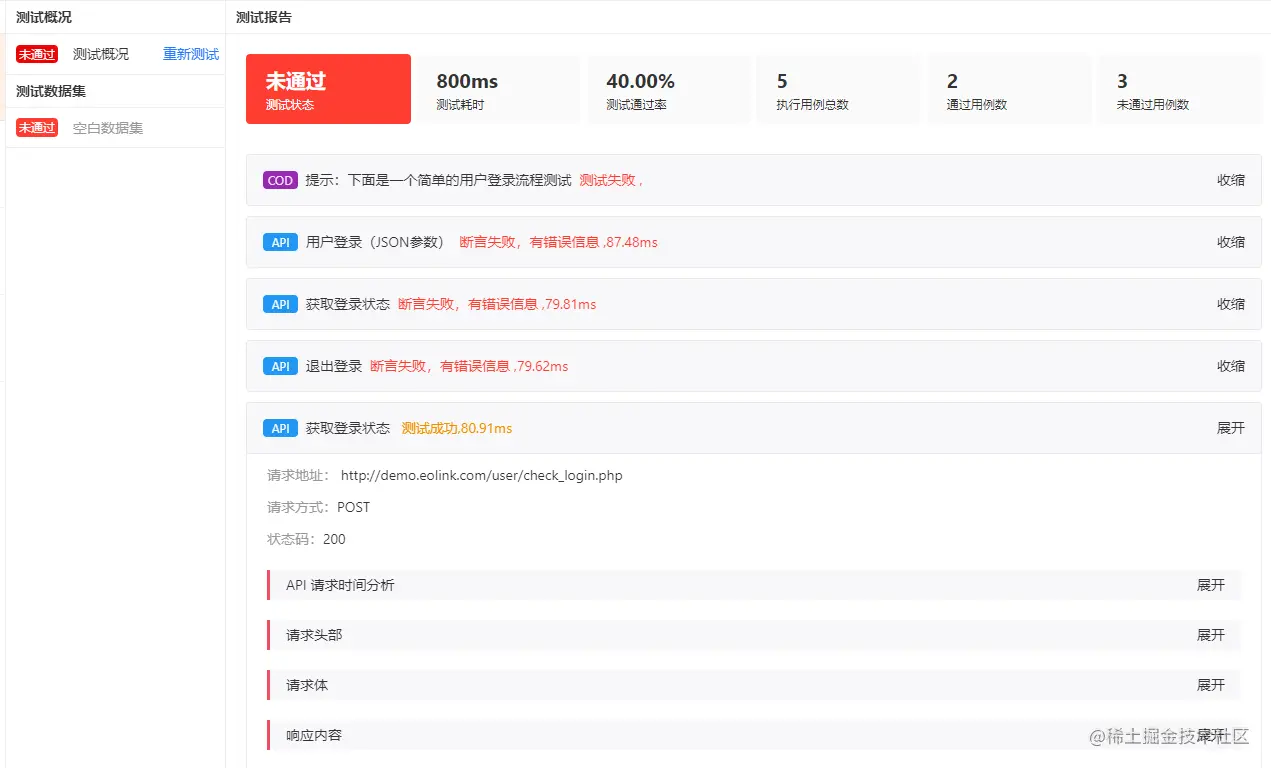
Task: Expand the 响应内容 section
Action: [1210, 735]
